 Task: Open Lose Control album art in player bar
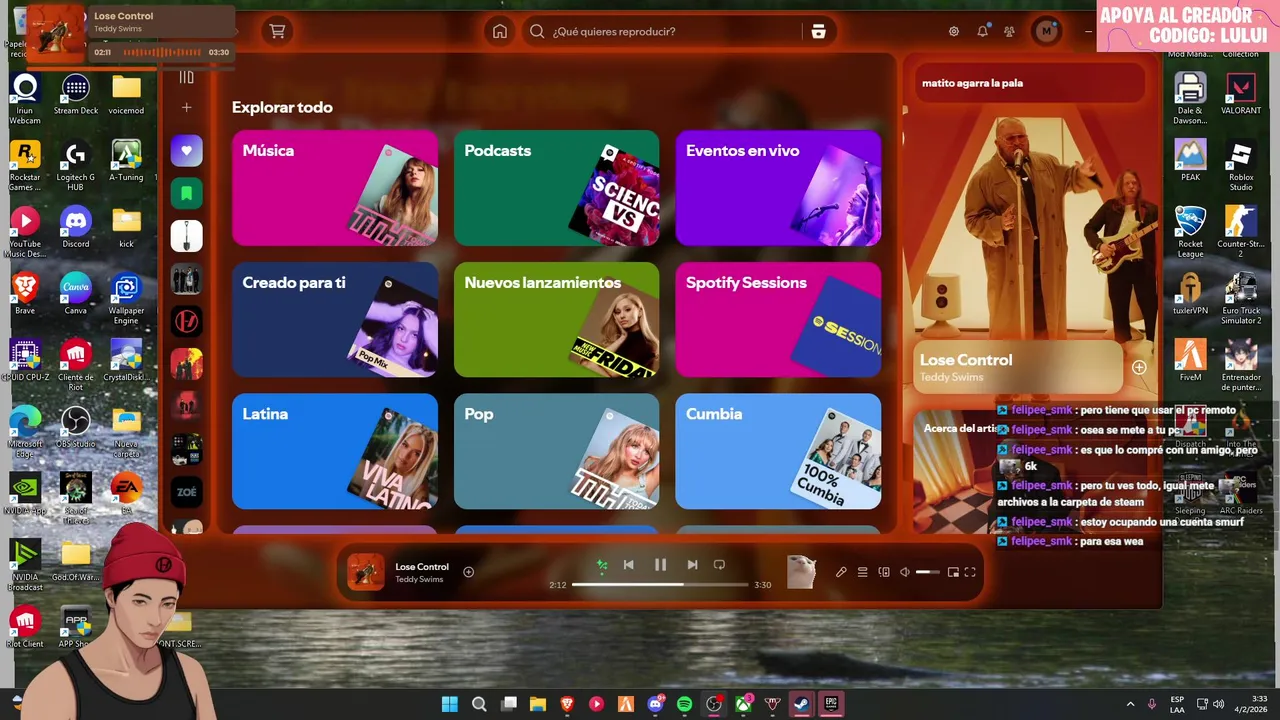point(365,572)
